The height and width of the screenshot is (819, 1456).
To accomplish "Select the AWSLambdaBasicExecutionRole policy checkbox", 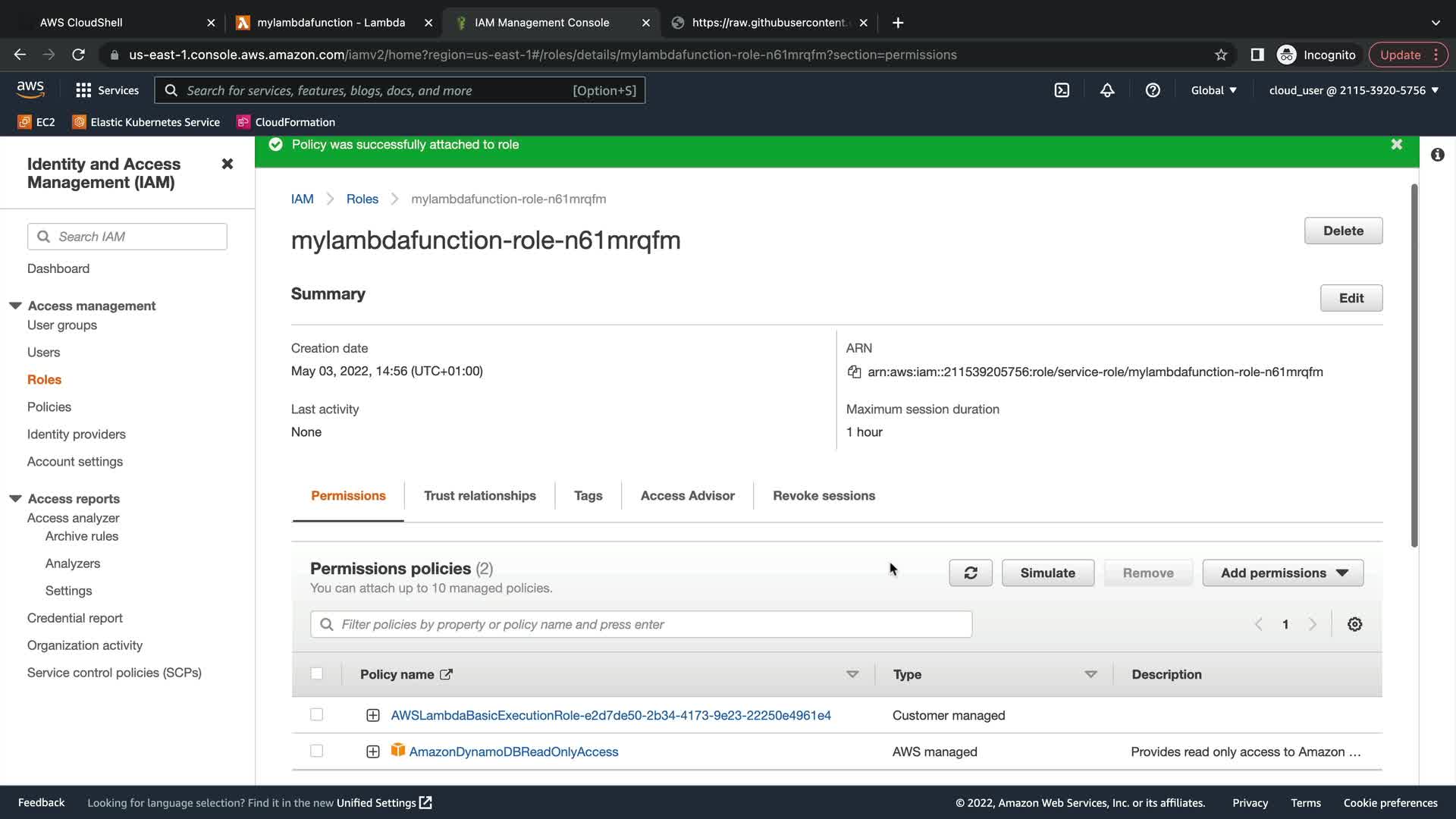I will [316, 714].
